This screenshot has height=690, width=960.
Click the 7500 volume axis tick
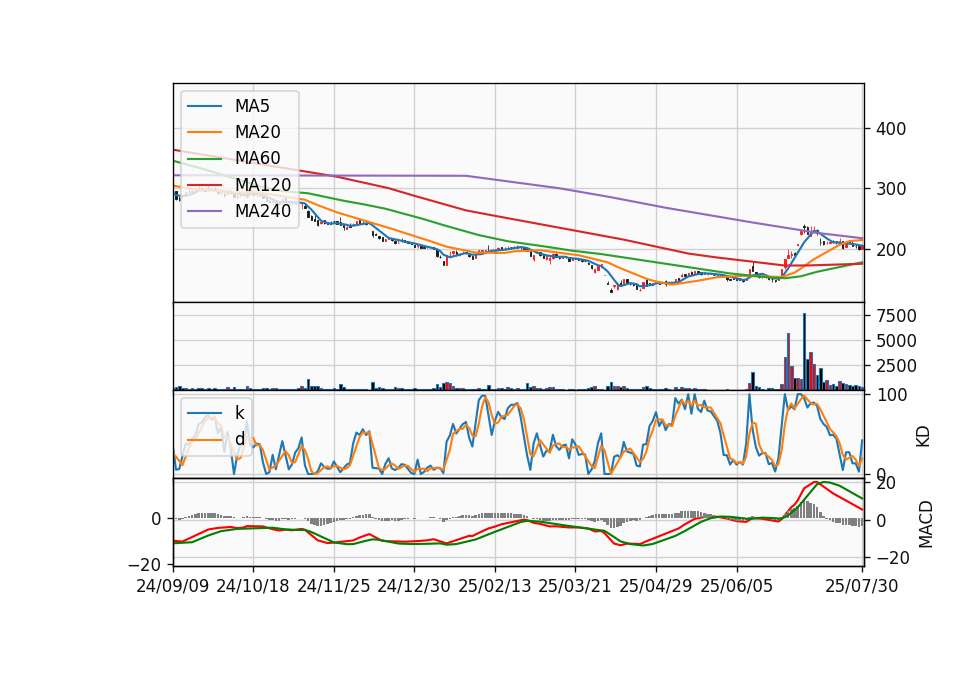click(896, 316)
